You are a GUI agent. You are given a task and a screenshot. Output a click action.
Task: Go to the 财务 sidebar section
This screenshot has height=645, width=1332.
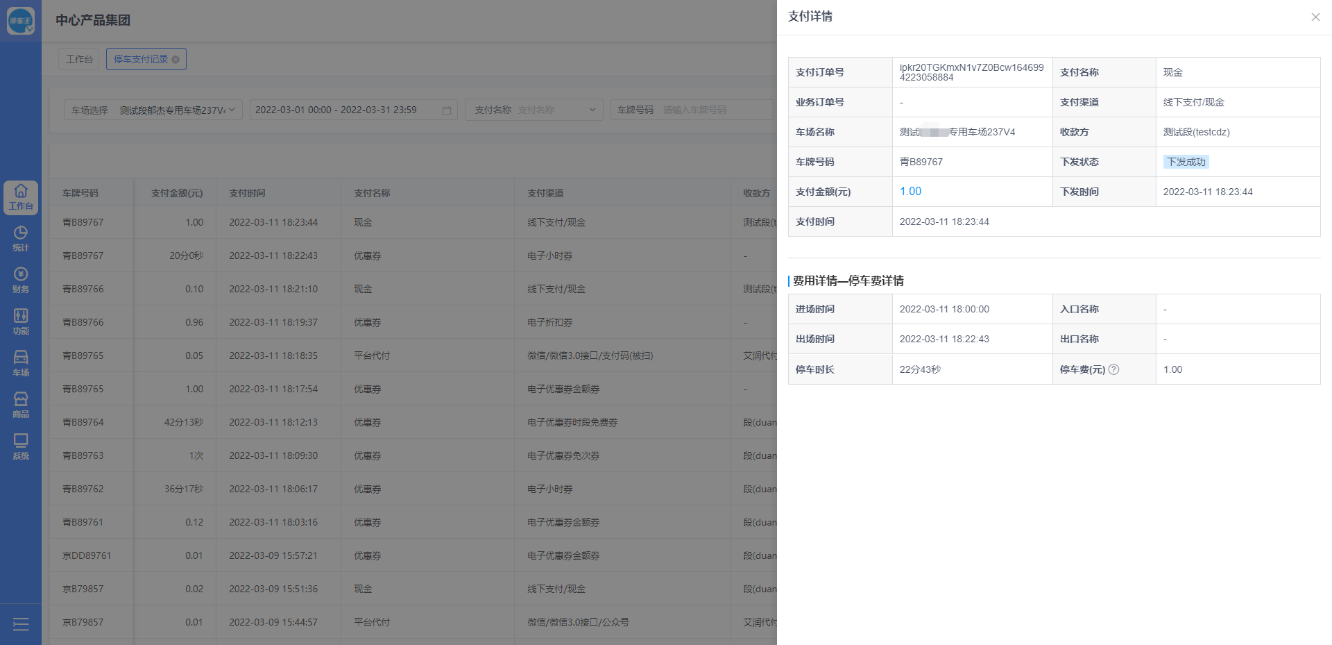(21, 280)
